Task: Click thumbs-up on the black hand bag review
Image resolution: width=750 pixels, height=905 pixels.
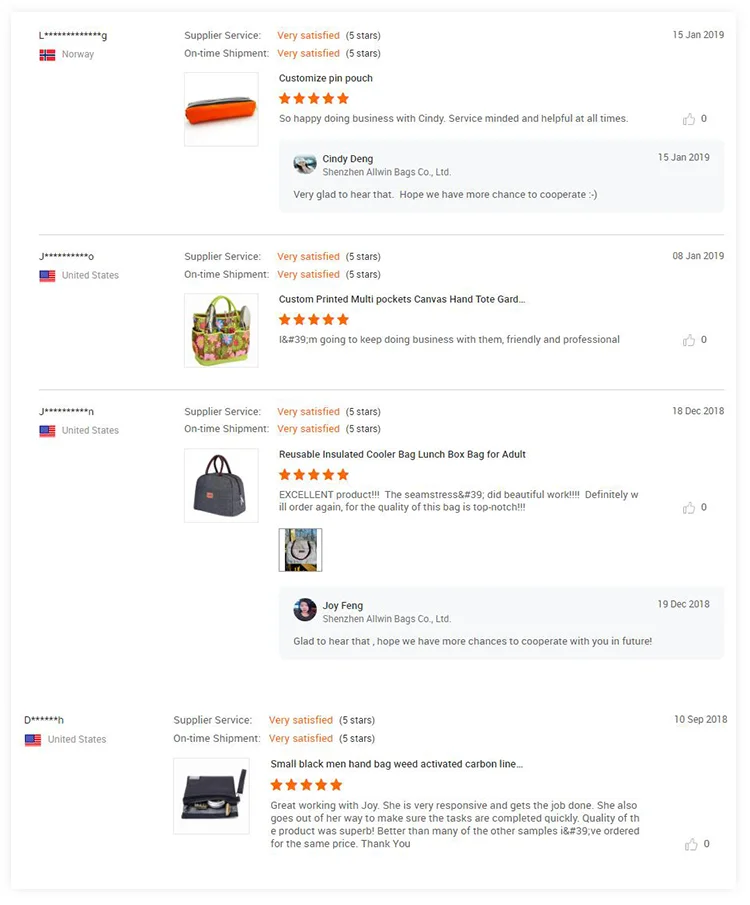Action: (x=691, y=844)
